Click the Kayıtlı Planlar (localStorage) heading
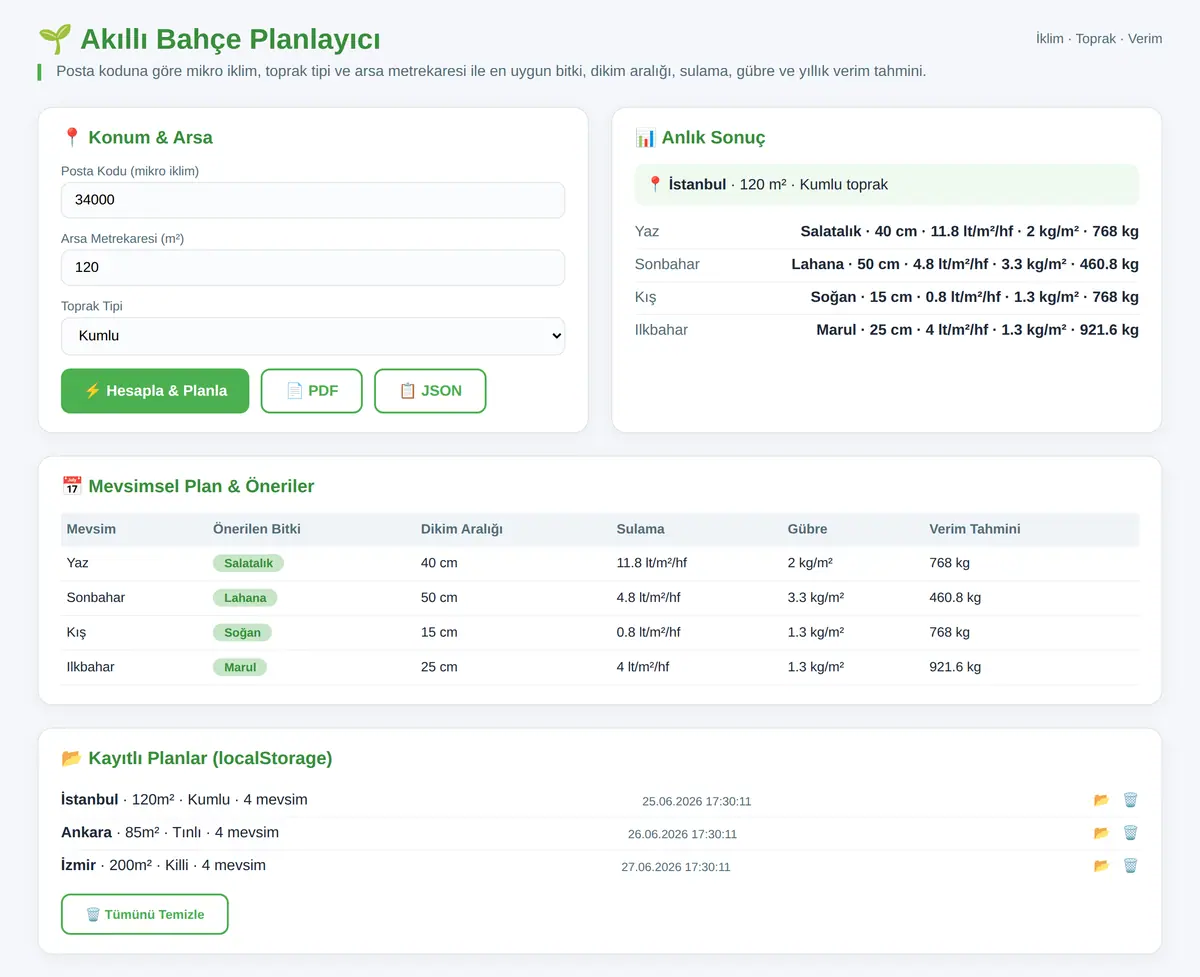The height and width of the screenshot is (977, 1200). tap(197, 758)
